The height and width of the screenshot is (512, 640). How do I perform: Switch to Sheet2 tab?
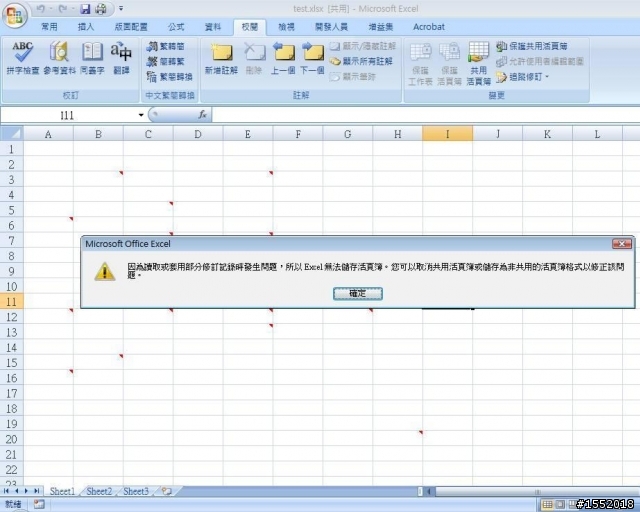[99, 491]
